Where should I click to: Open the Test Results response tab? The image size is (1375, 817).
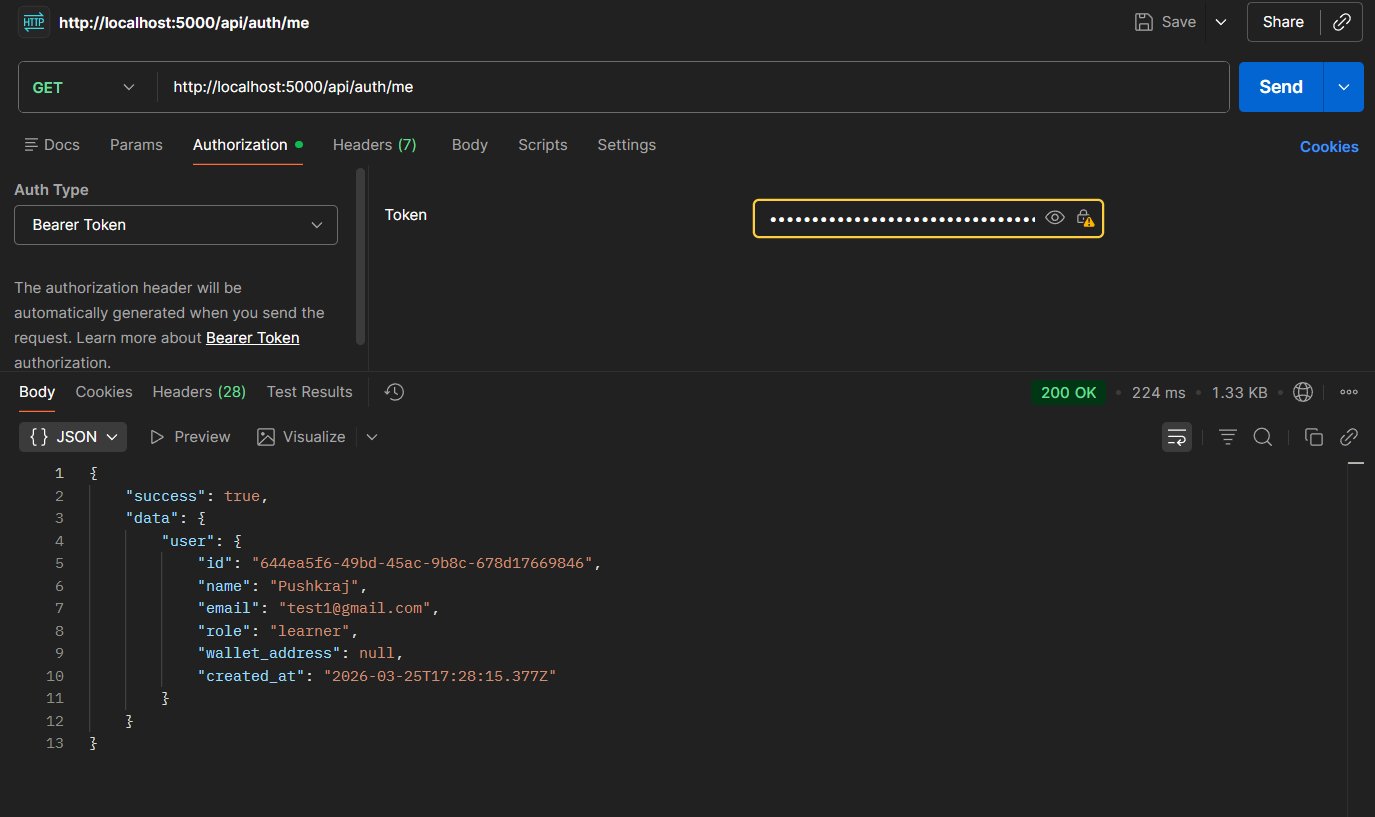pos(309,392)
